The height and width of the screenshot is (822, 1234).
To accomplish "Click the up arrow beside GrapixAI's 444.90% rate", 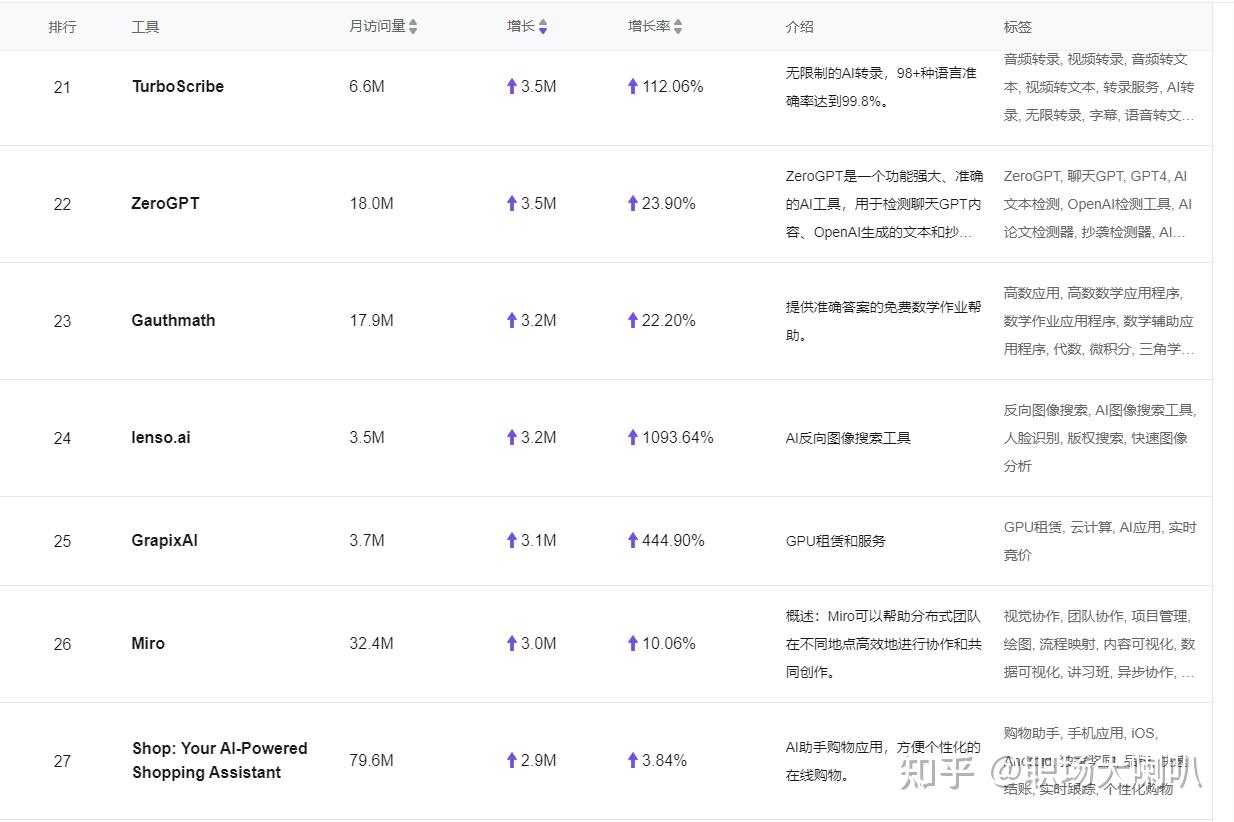I will pos(632,540).
